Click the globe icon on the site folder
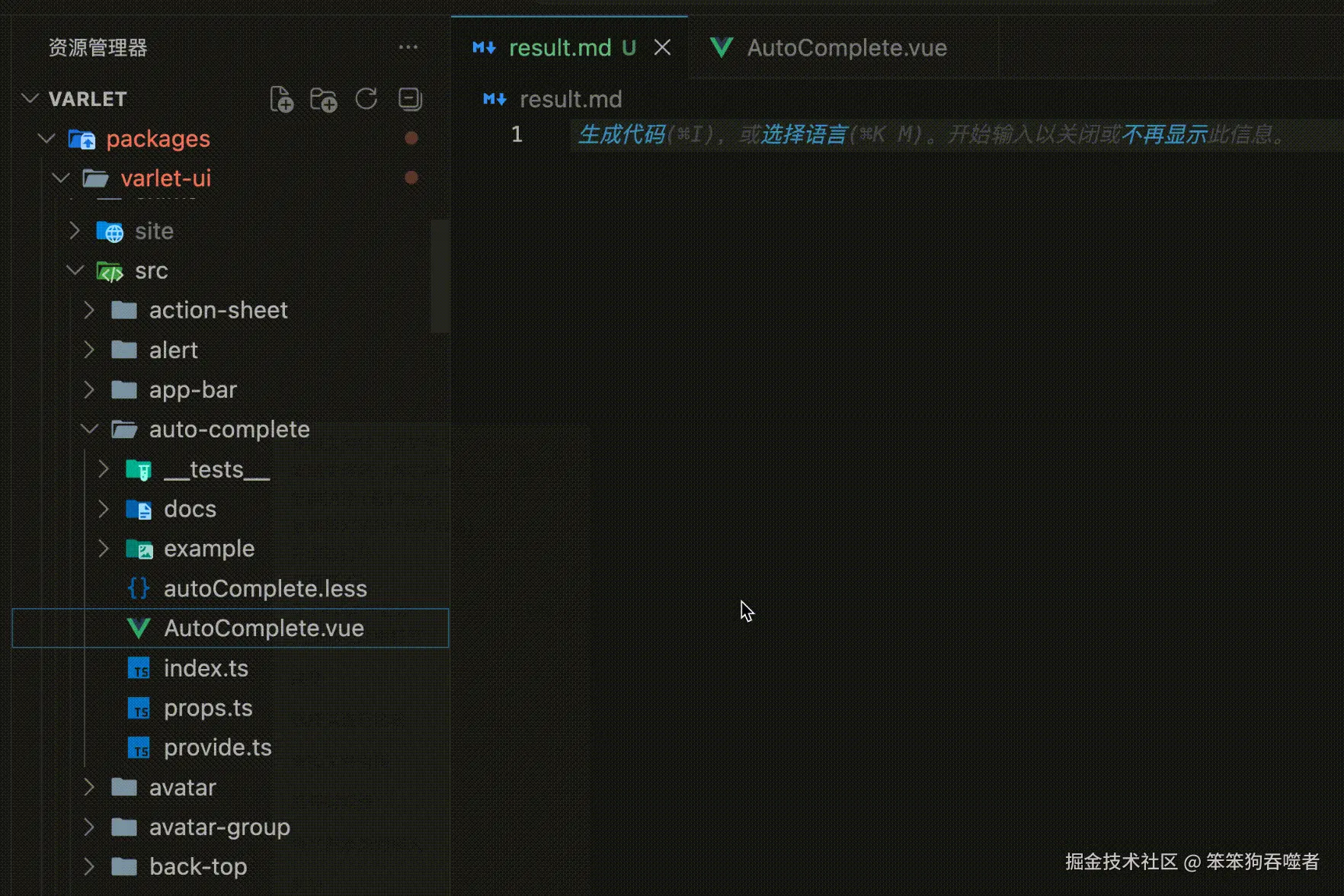1344x896 pixels. tap(110, 231)
